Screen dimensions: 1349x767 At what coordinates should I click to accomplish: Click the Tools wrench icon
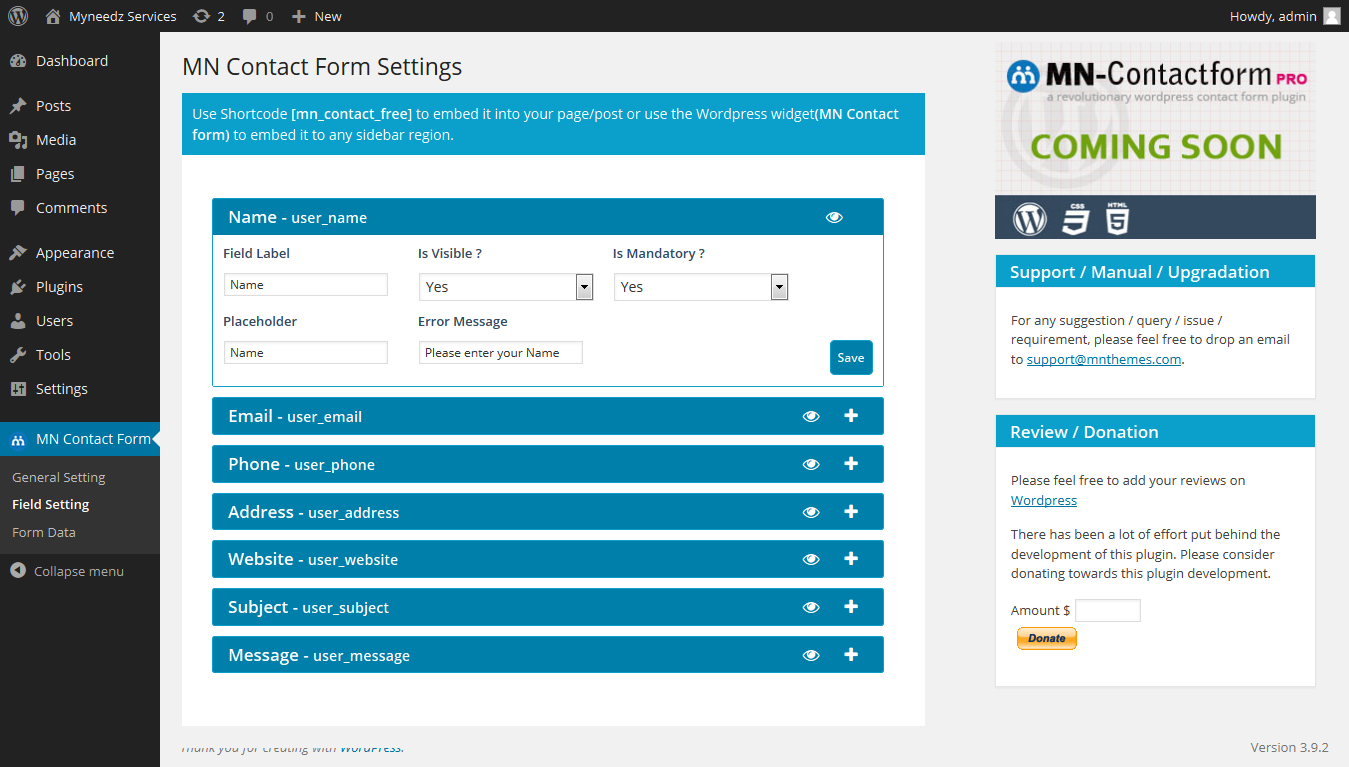(18, 355)
